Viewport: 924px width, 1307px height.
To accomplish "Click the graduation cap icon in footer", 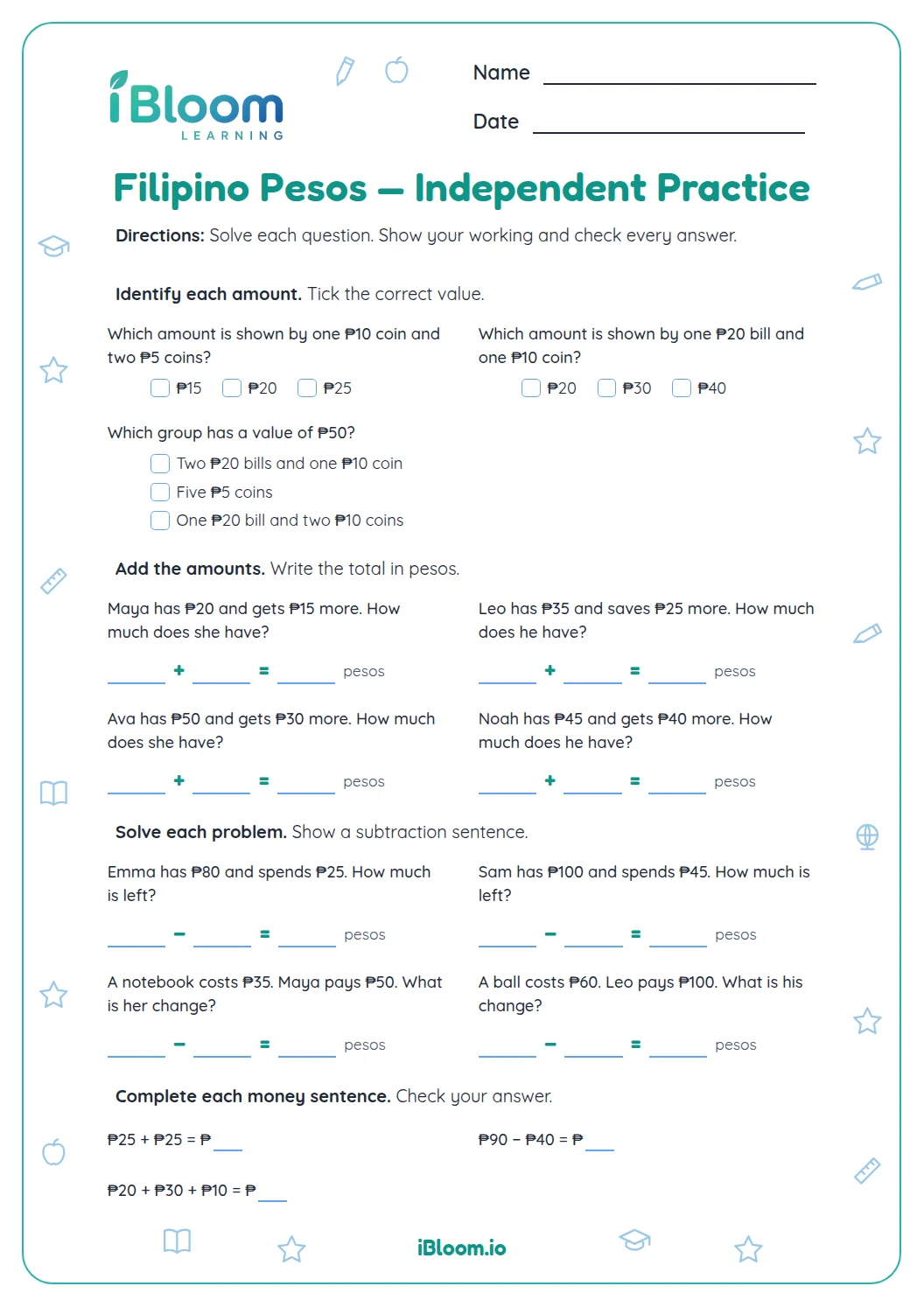I will pos(635,1240).
